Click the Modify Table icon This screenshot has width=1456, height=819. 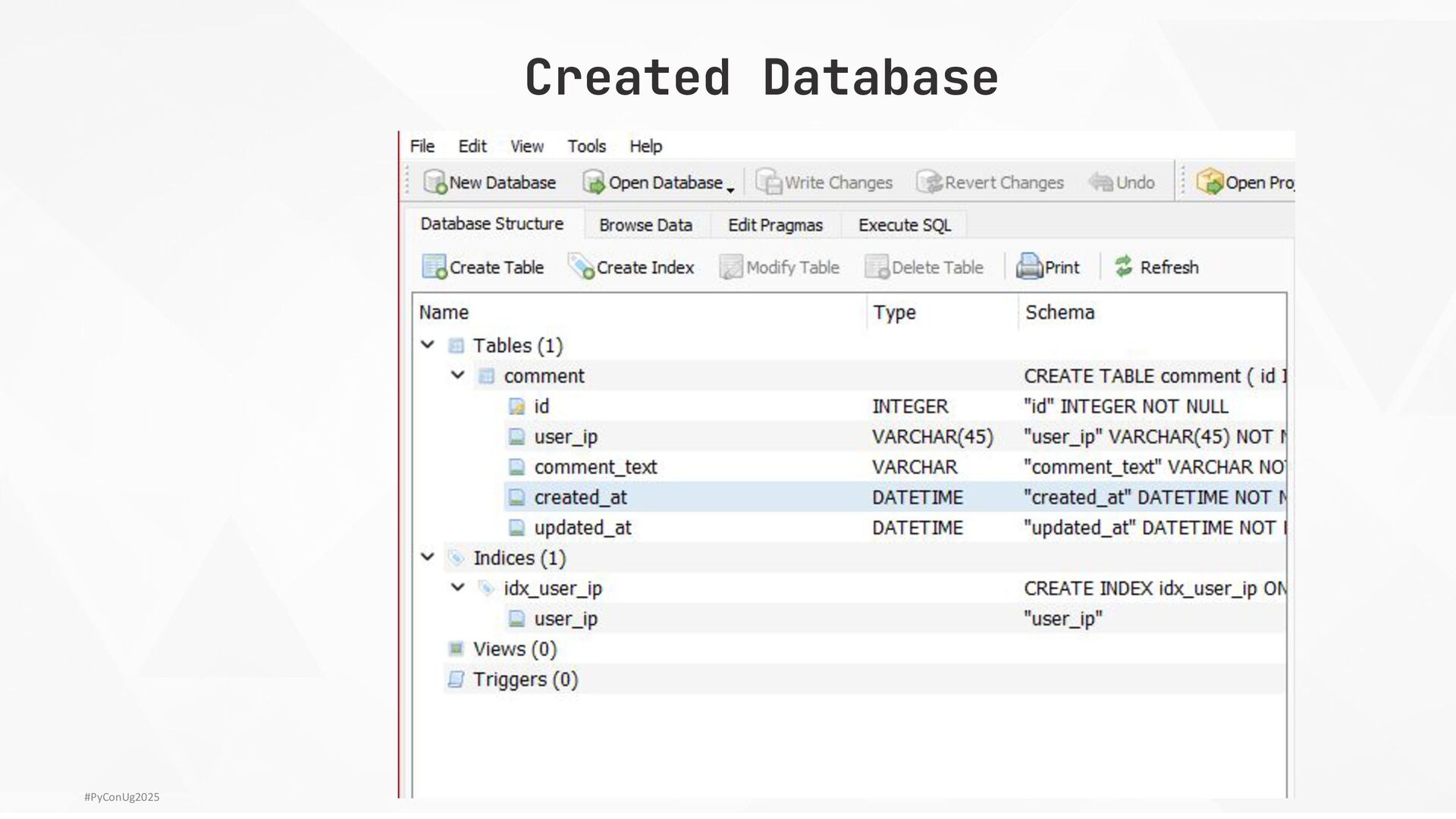click(x=731, y=267)
